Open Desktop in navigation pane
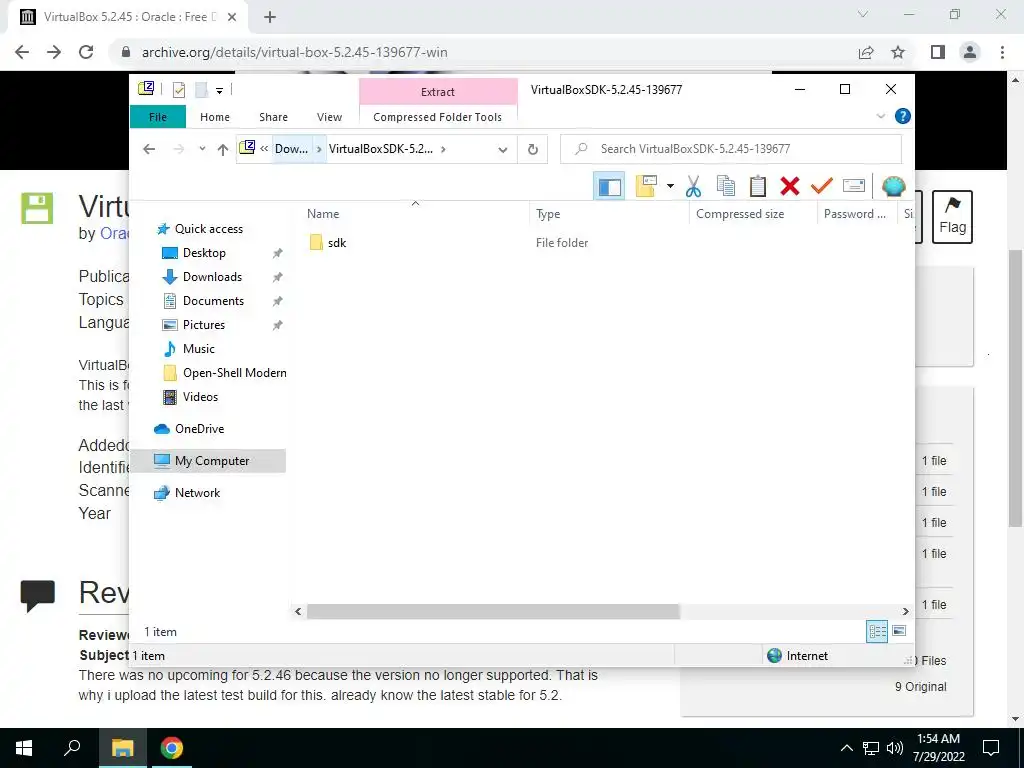Viewport: 1024px width, 768px height. pyautogui.click(x=204, y=253)
